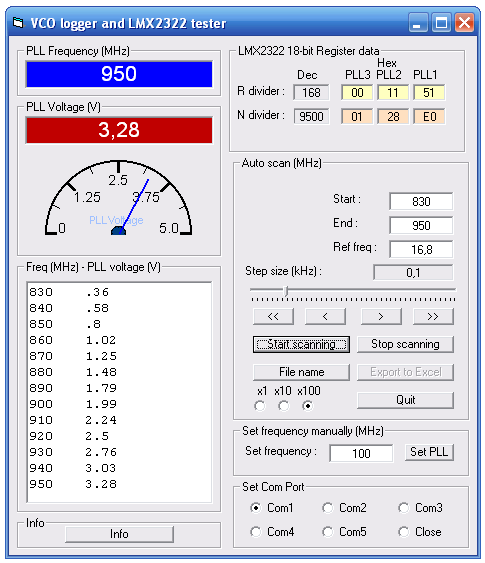Viewport: 485px width, 563px height.
Task: Click the N divider decimal value 9500
Action: (x=311, y=116)
